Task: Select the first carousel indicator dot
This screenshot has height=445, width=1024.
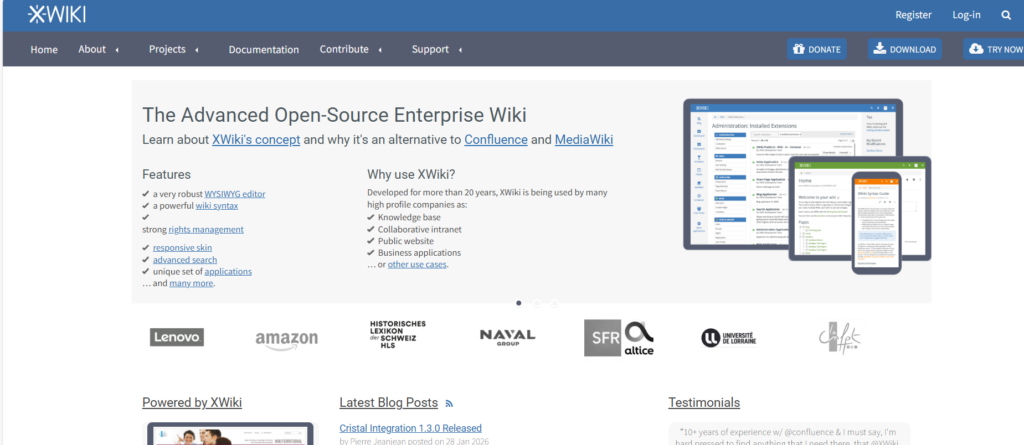Action: click(x=518, y=302)
